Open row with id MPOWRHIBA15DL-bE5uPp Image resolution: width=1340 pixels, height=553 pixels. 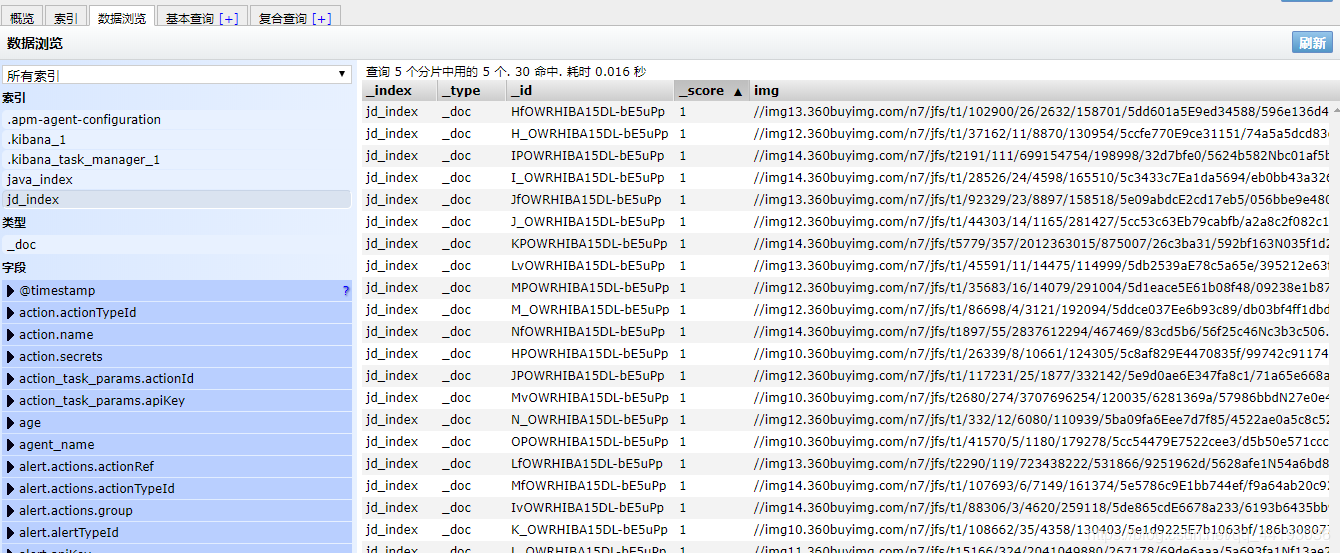point(850,287)
